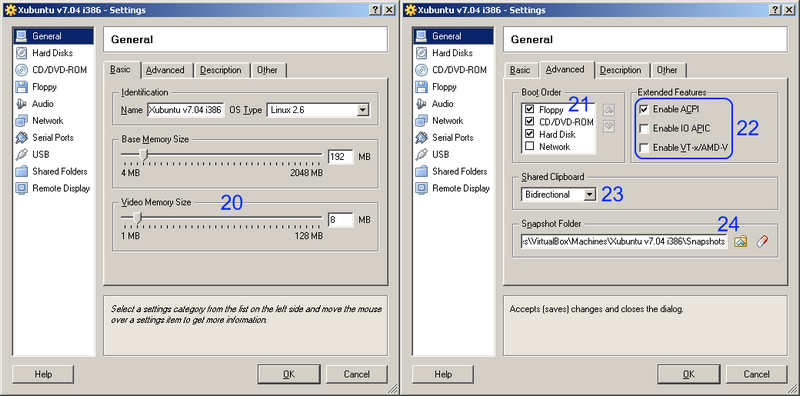The height and width of the screenshot is (396, 800).
Task: Open CD/DVD-ROM category in right window
Action: pos(451,70)
